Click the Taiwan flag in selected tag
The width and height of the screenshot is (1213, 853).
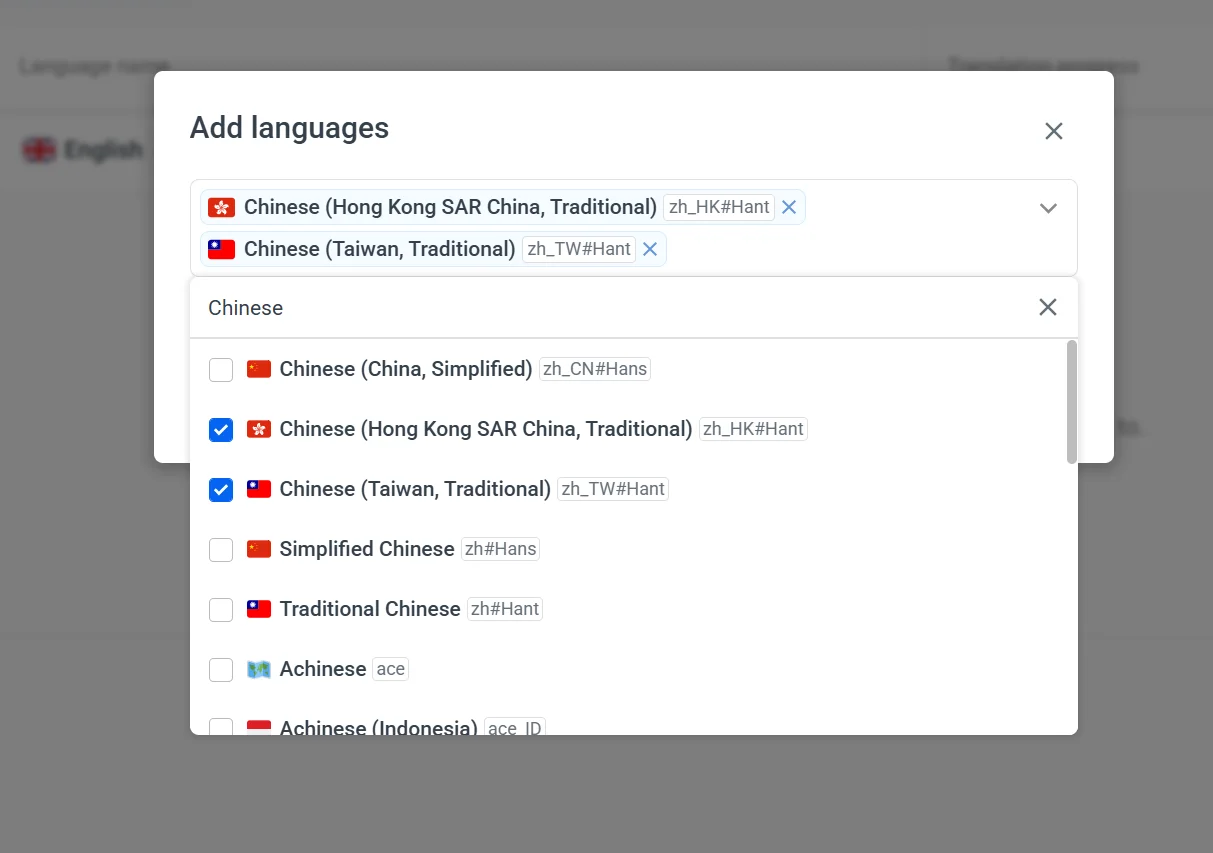point(222,249)
